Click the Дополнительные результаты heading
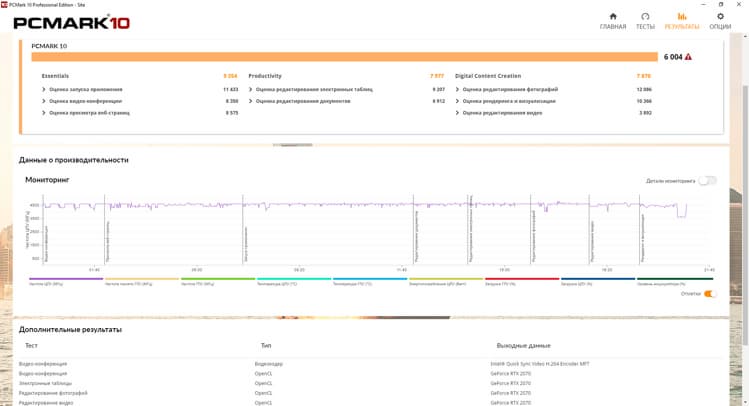Image resolution: width=749 pixels, height=406 pixels. pyautogui.click(x=70, y=330)
